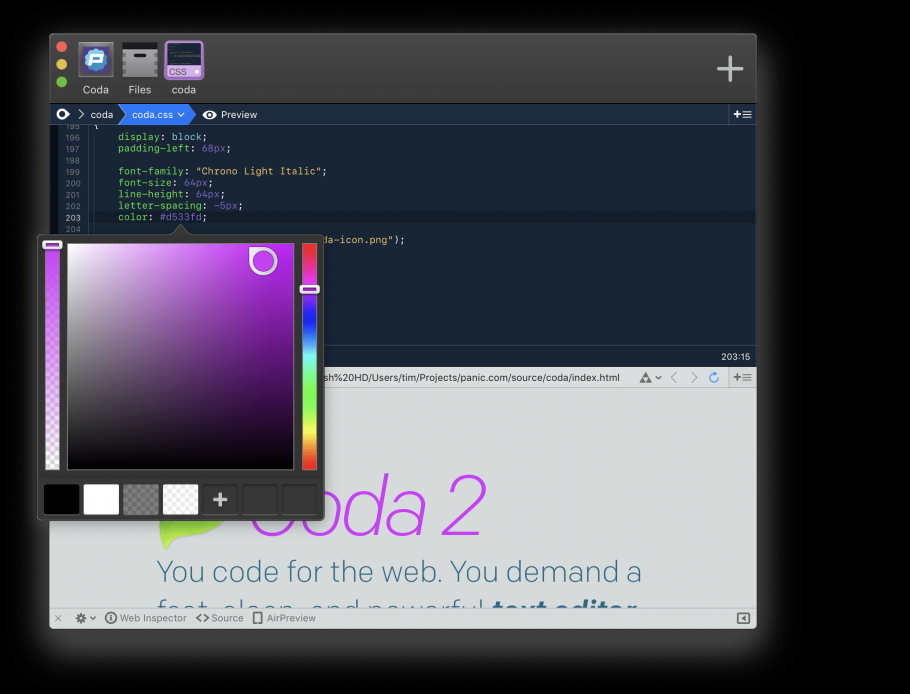Add an editor split with the top split icon

[742, 115]
